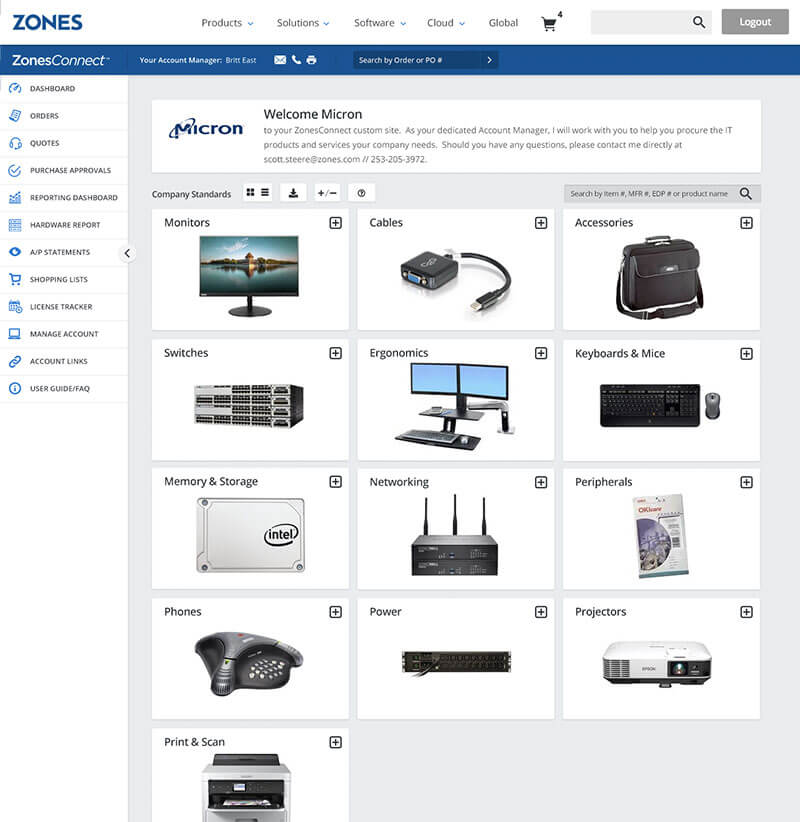800x822 pixels.
Task: Expand the Ergonomics category
Action: tap(541, 353)
